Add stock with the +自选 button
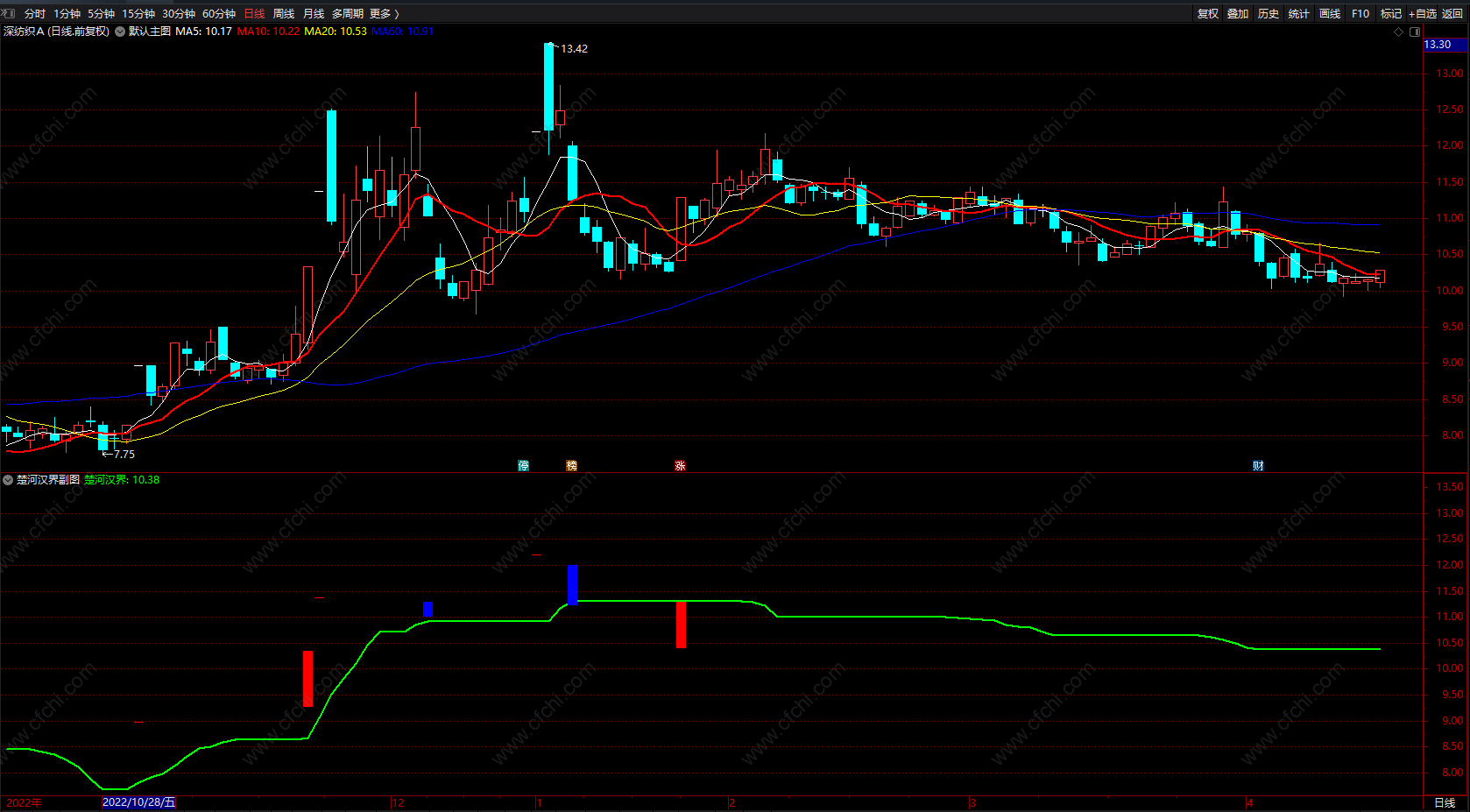This screenshot has width=1470, height=812. pyautogui.click(x=1422, y=13)
